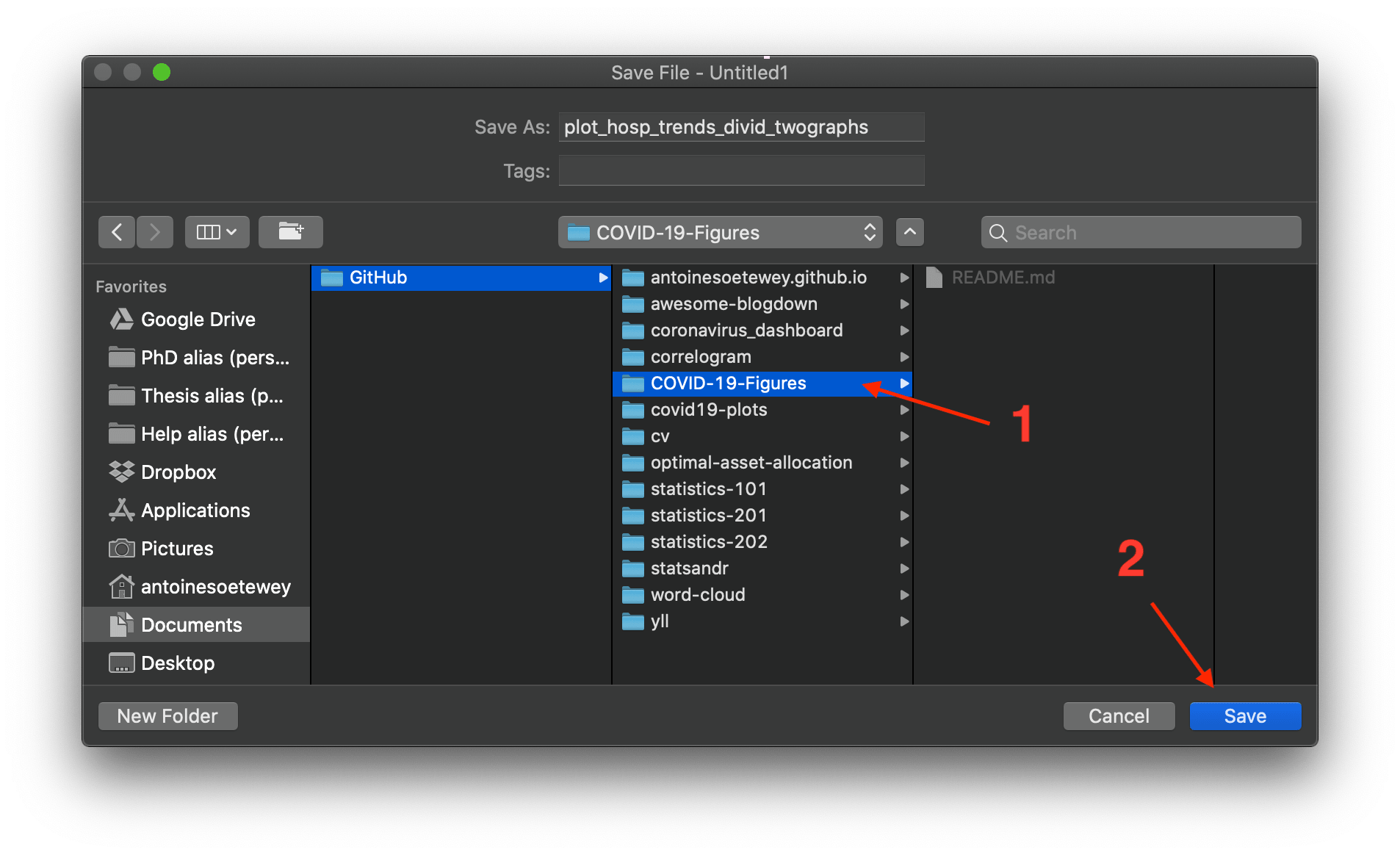
Task: Click the statistics-201 folder icon
Action: [633, 516]
